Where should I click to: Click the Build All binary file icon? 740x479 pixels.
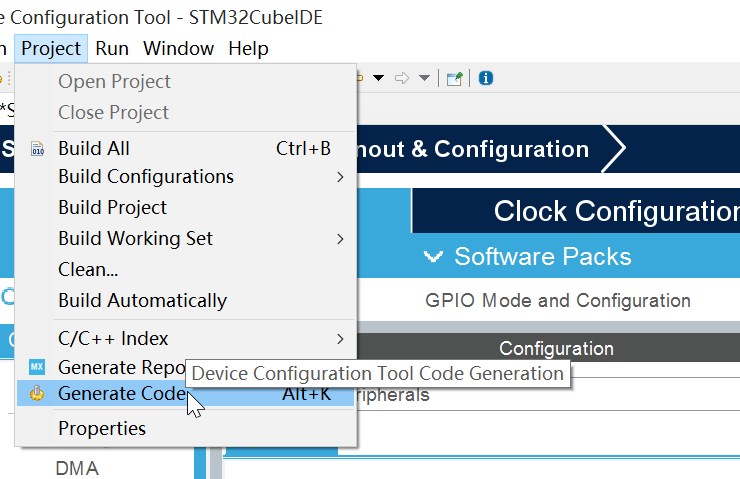[37, 149]
